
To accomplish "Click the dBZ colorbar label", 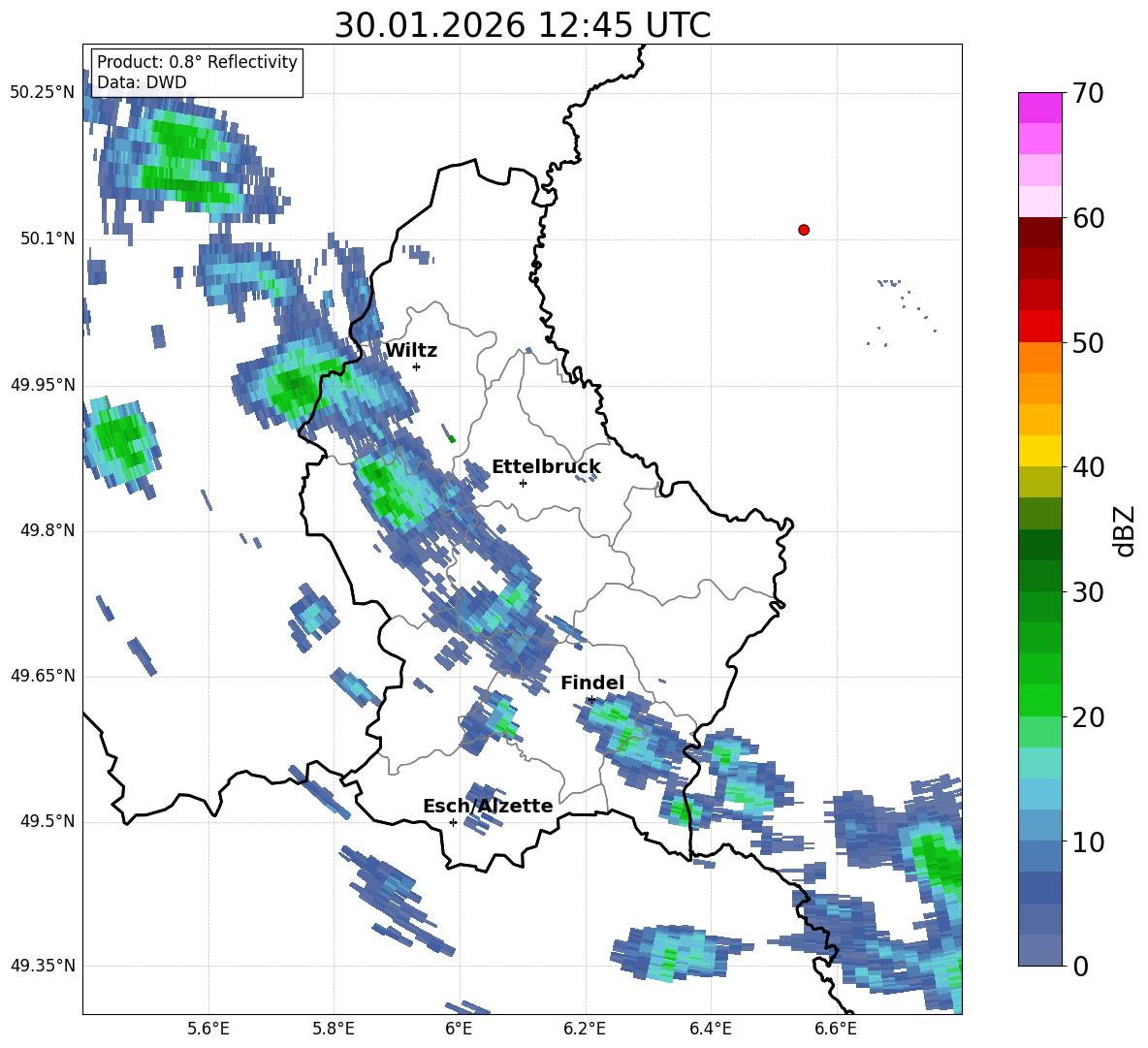I will [1123, 531].
